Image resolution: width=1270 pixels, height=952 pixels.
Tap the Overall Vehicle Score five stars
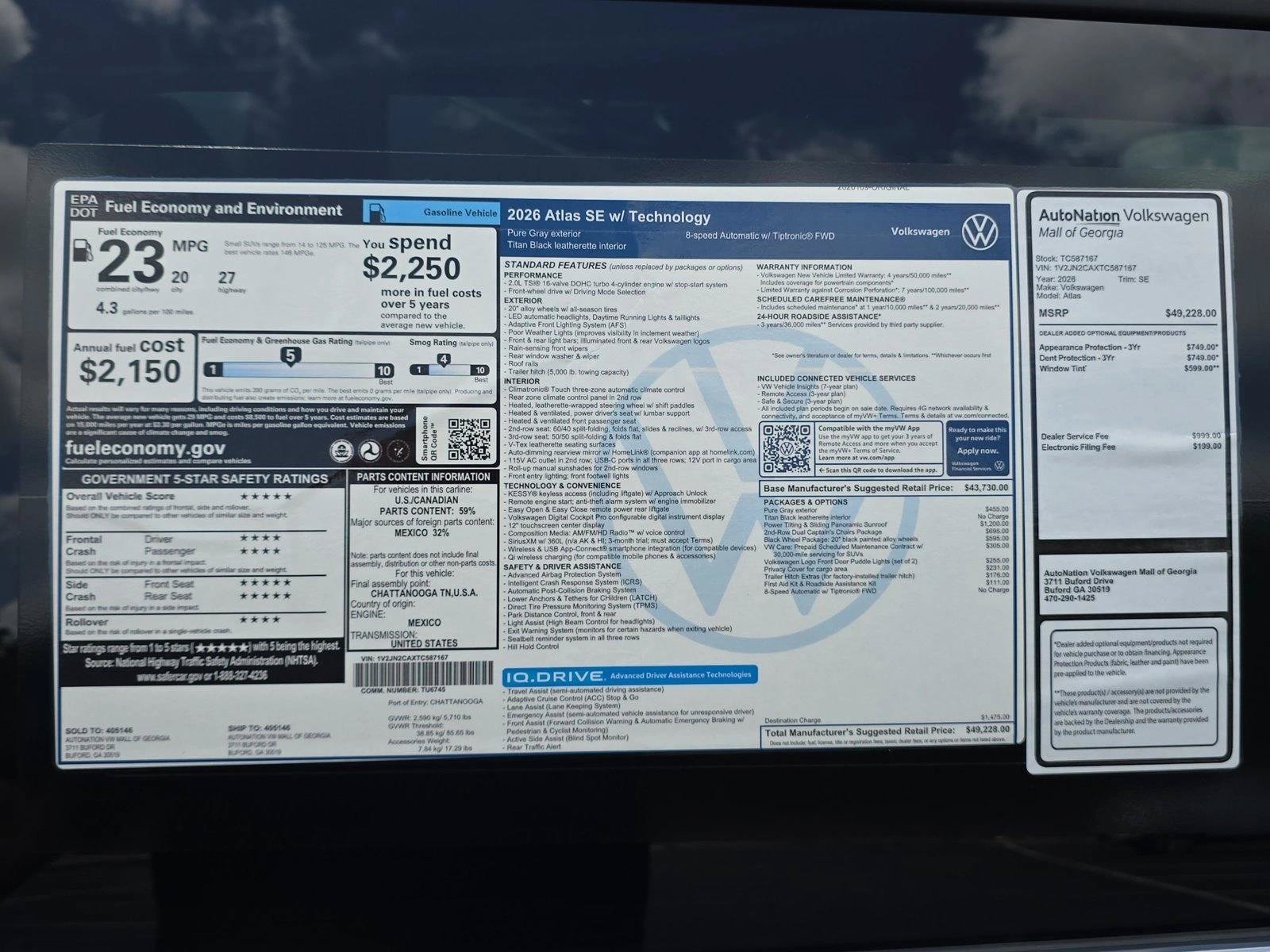tap(266, 497)
